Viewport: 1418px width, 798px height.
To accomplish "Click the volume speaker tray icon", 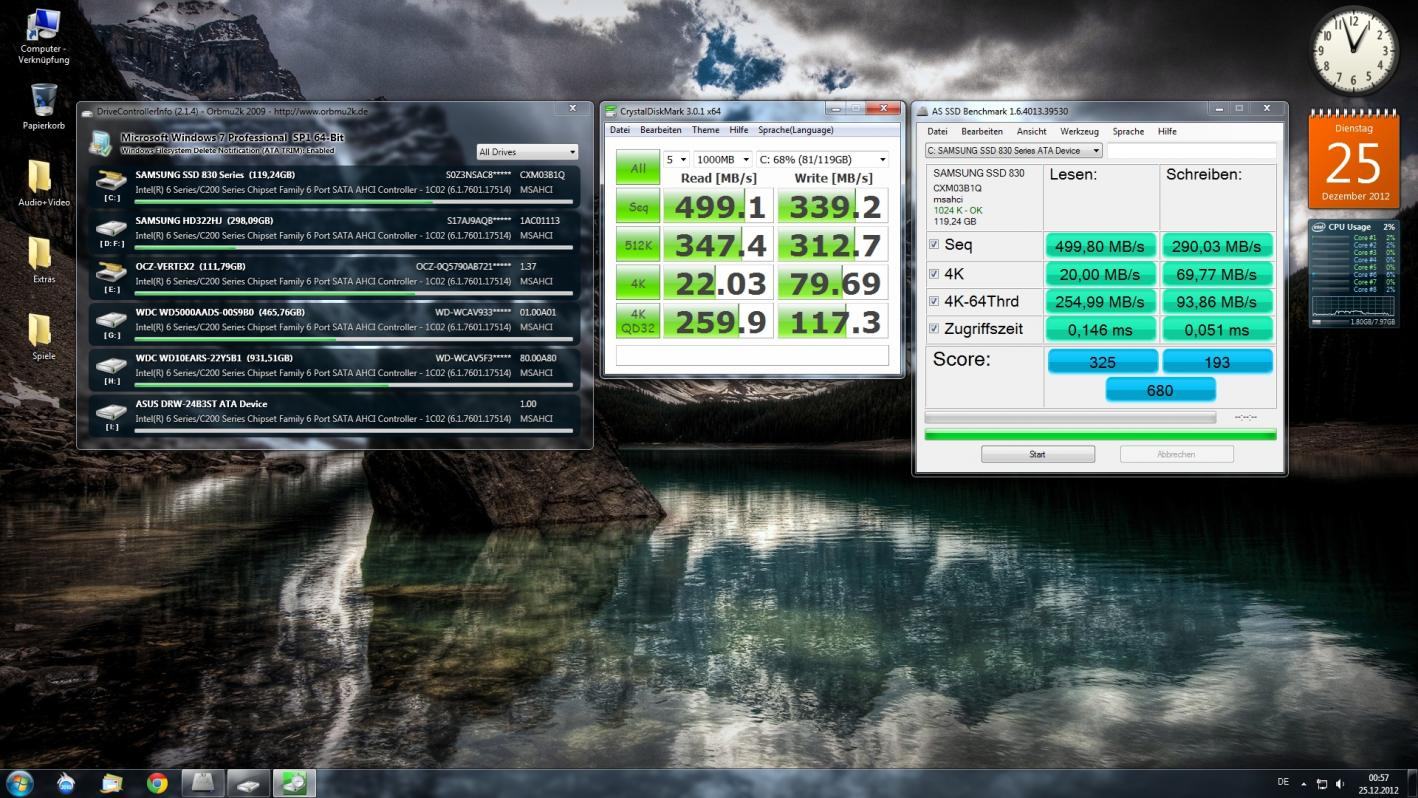I will click(x=1340, y=783).
